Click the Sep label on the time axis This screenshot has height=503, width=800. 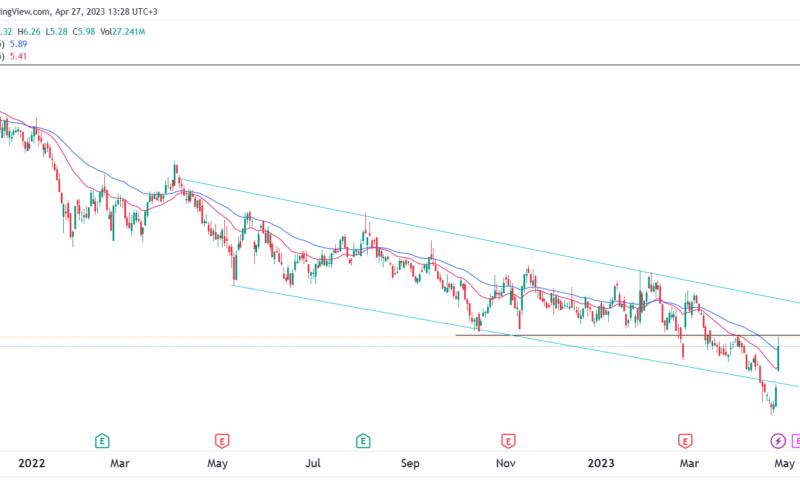click(410, 463)
